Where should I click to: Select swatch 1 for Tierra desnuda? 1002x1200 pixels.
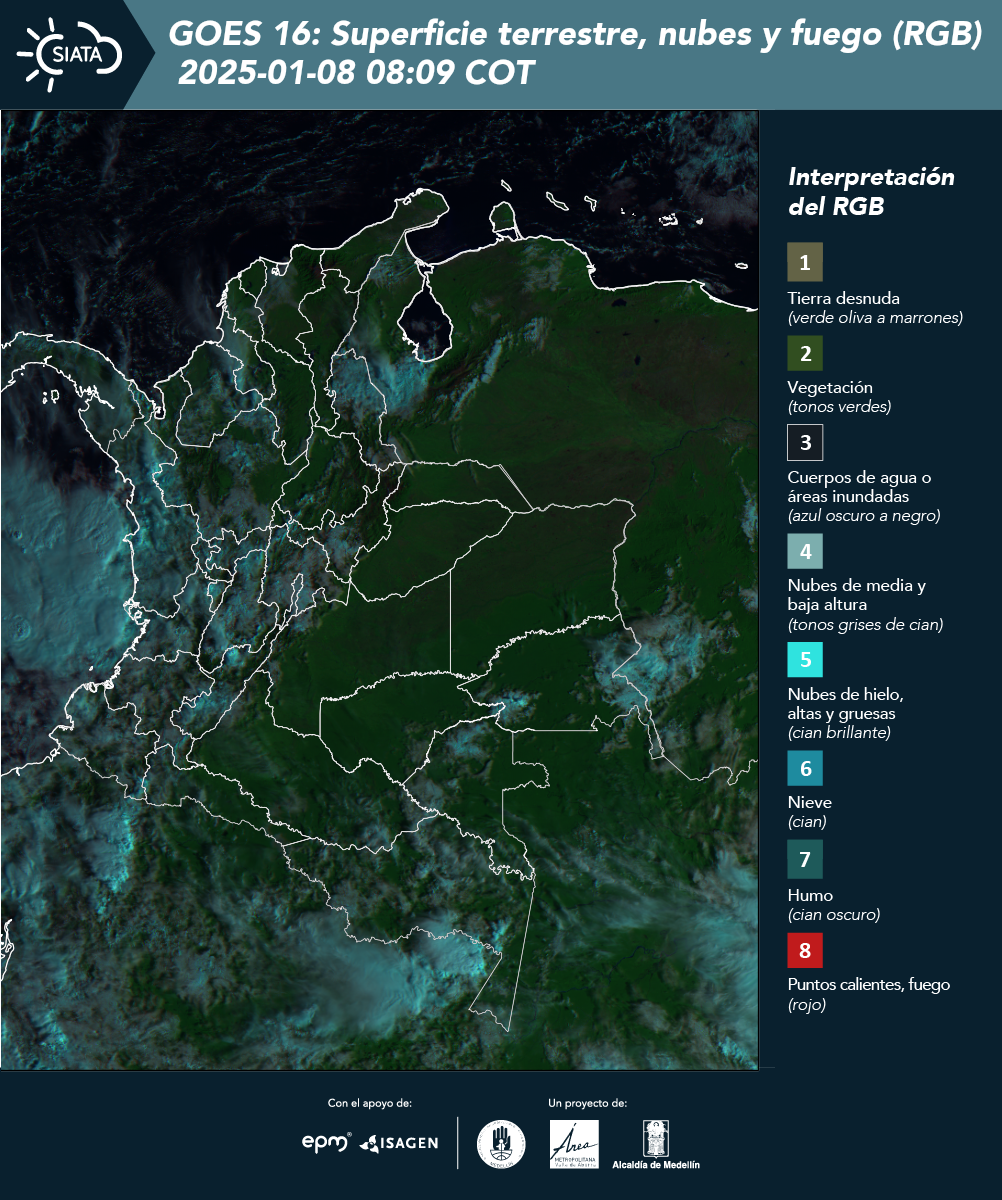tap(805, 262)
